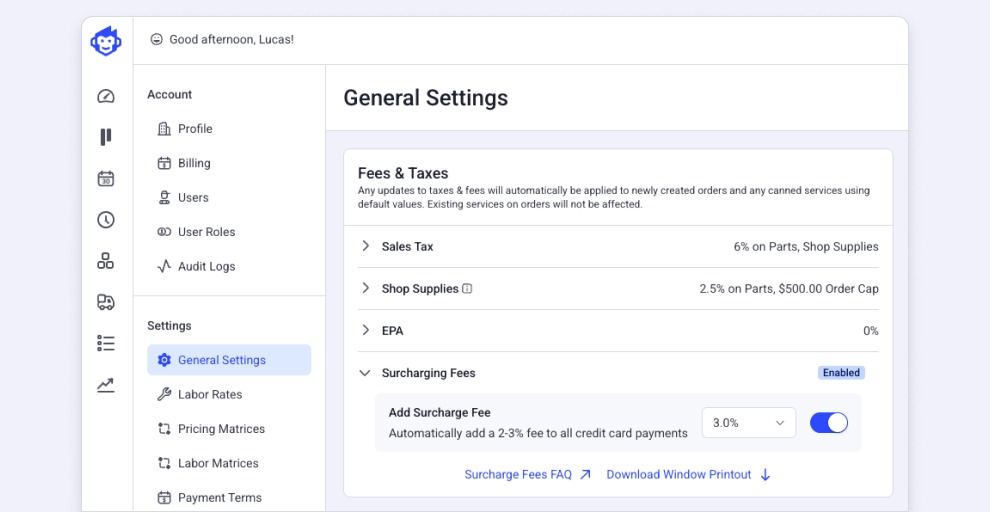Open the Surcharge Fees FAQ link

[x=518, y=474]
